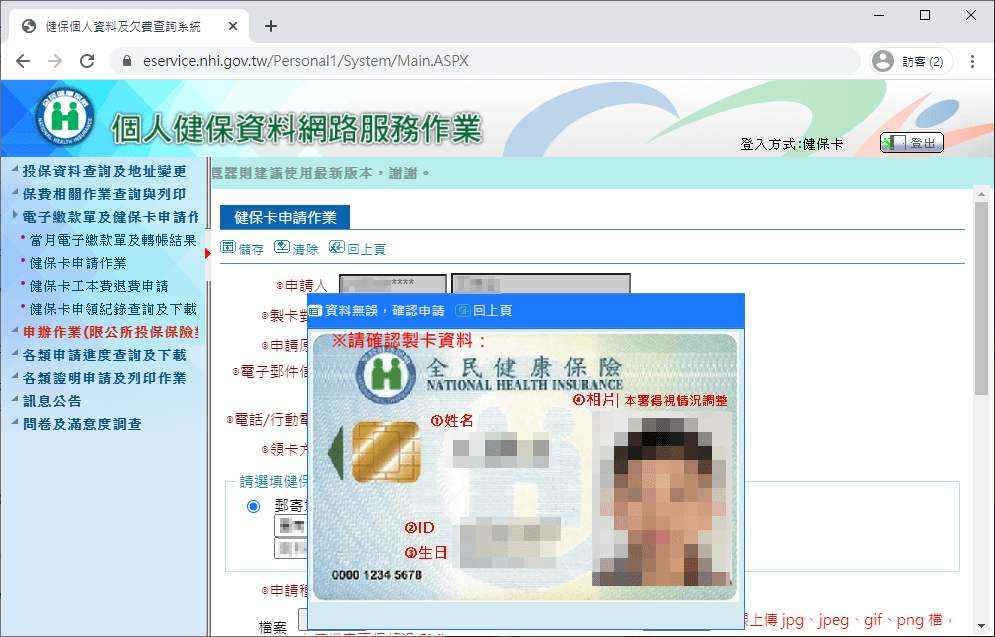Collapse 電子繳款單及健保卡申請作業 menu

tap(109, 217)
